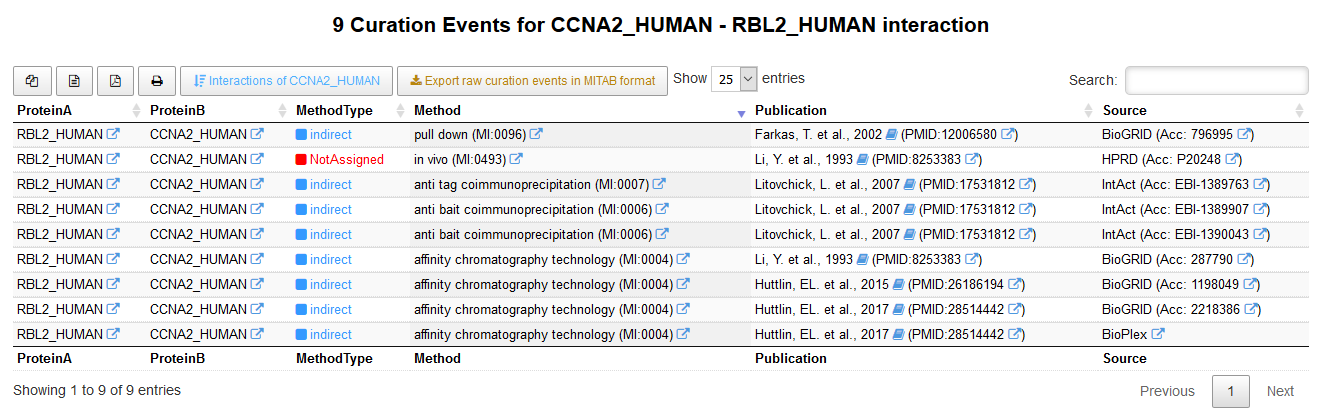Open external link for pull down MI:0096

coord(536,134)
